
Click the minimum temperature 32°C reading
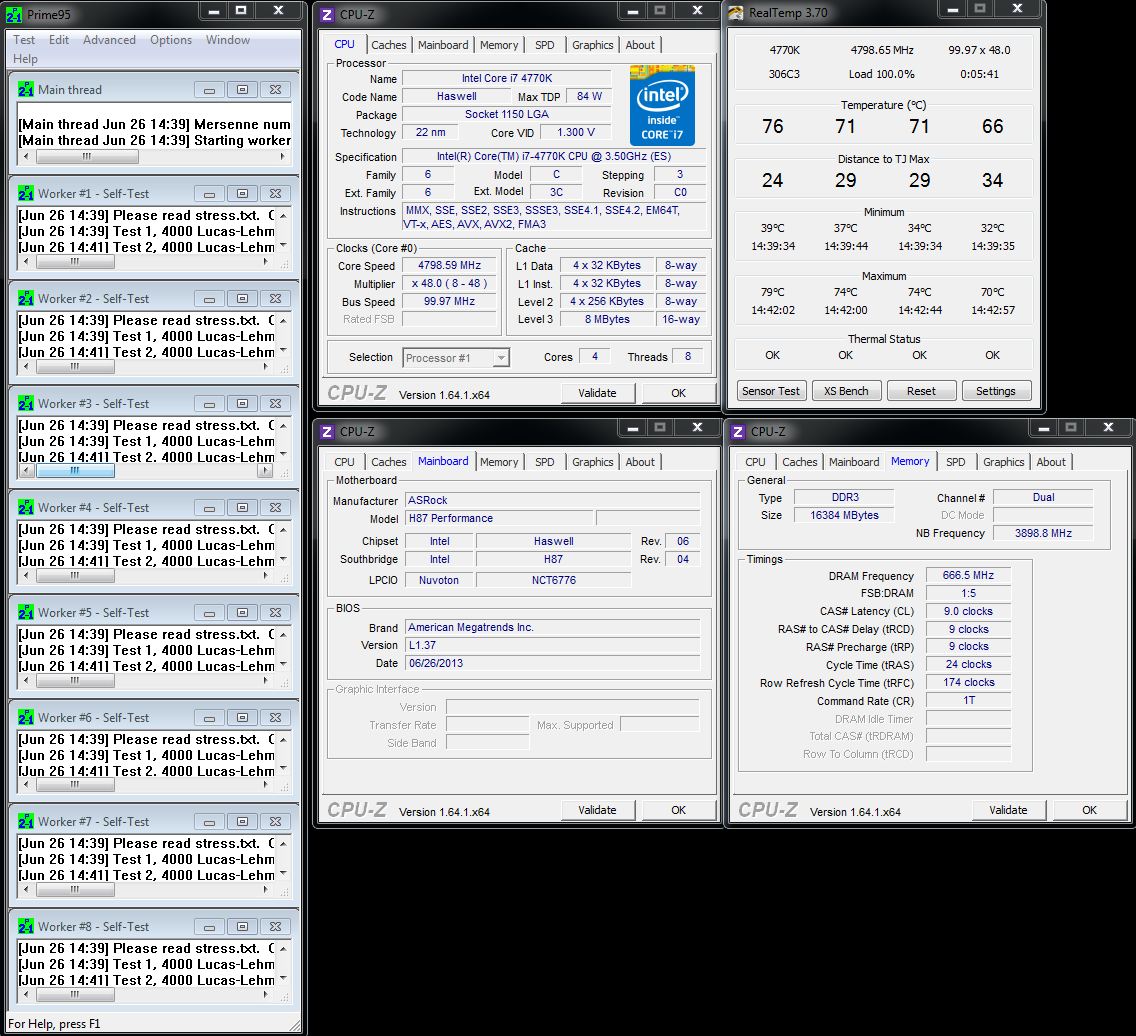coord(993,228)
